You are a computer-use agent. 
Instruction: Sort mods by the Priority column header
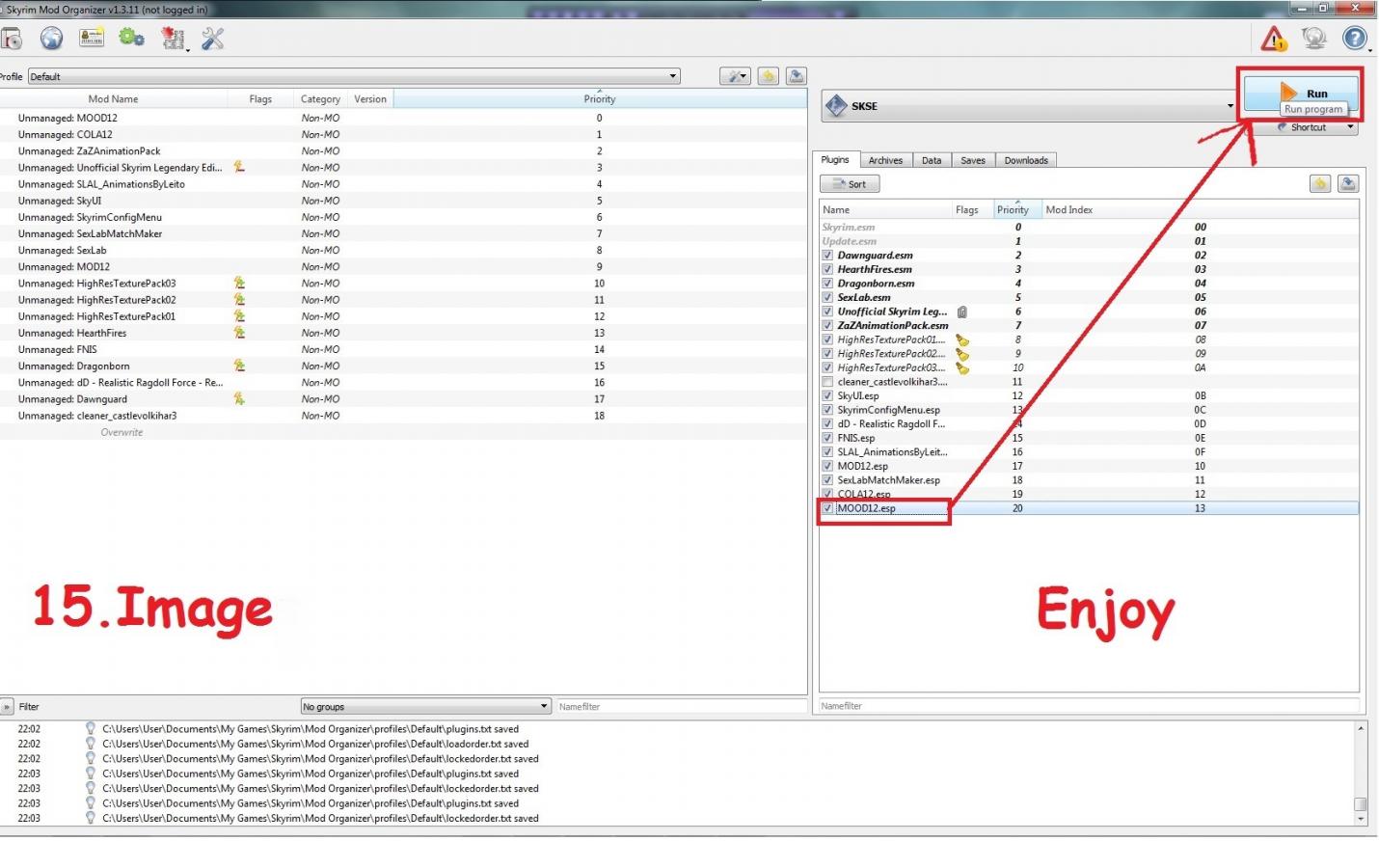click(x=599, y=98)
